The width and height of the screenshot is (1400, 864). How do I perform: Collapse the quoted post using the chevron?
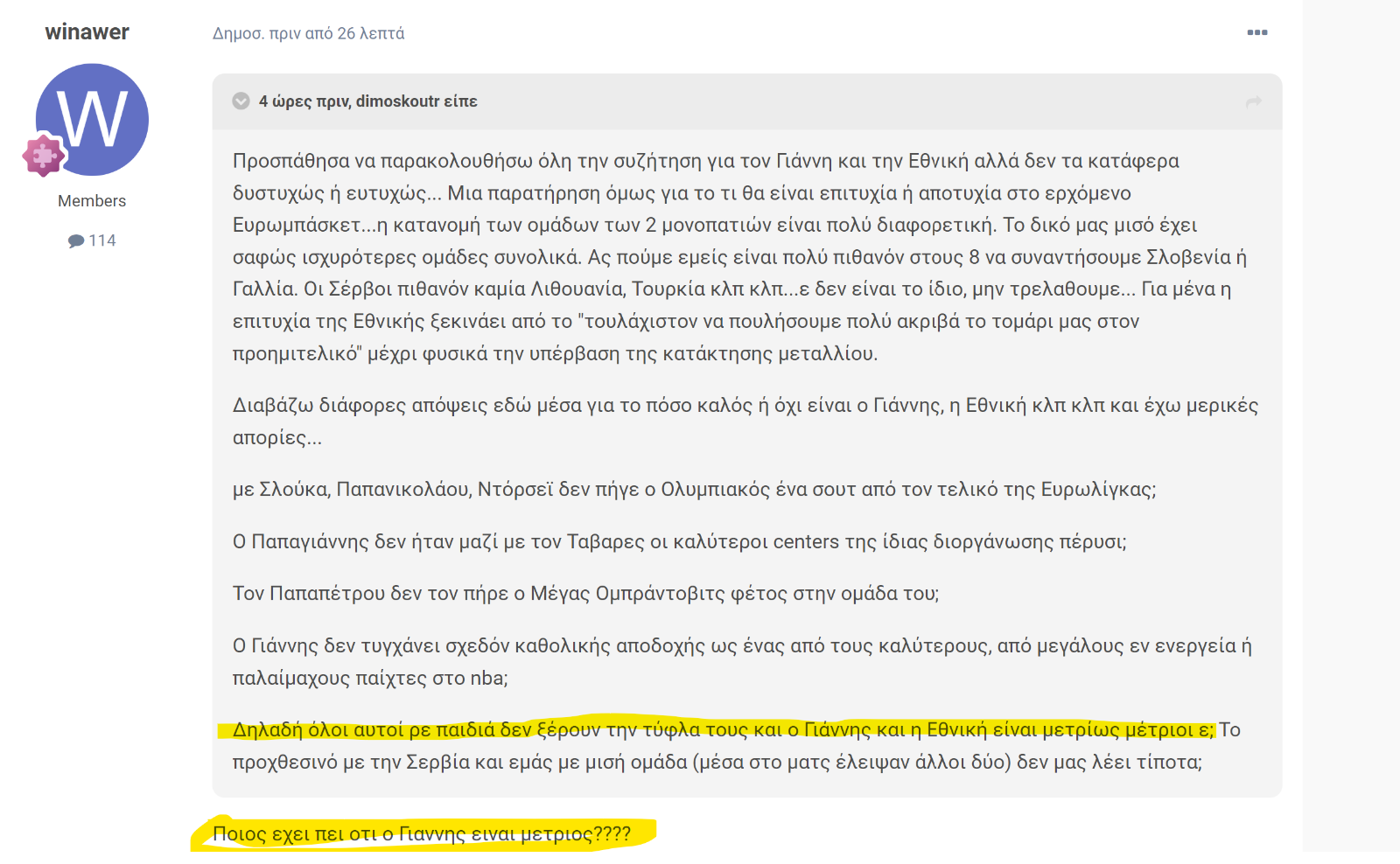[241, 101]
